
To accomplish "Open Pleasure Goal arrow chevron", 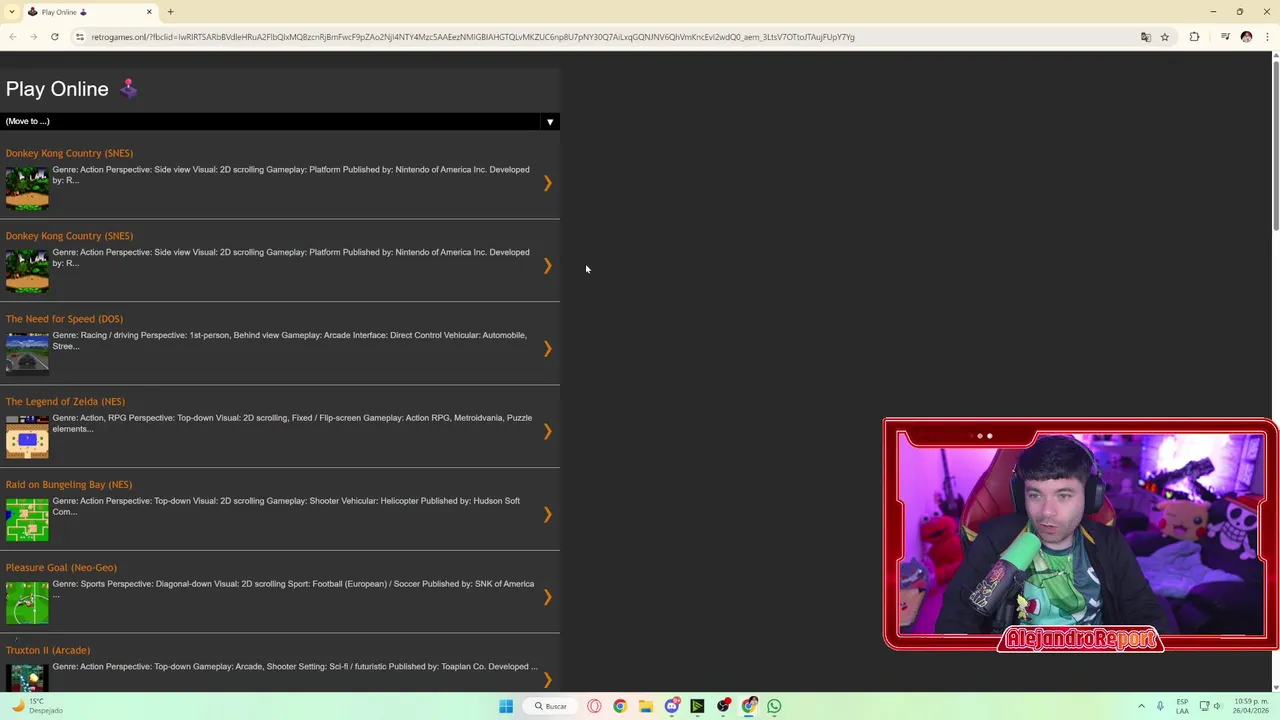I will pyautogui.click(x=547, y=598).
